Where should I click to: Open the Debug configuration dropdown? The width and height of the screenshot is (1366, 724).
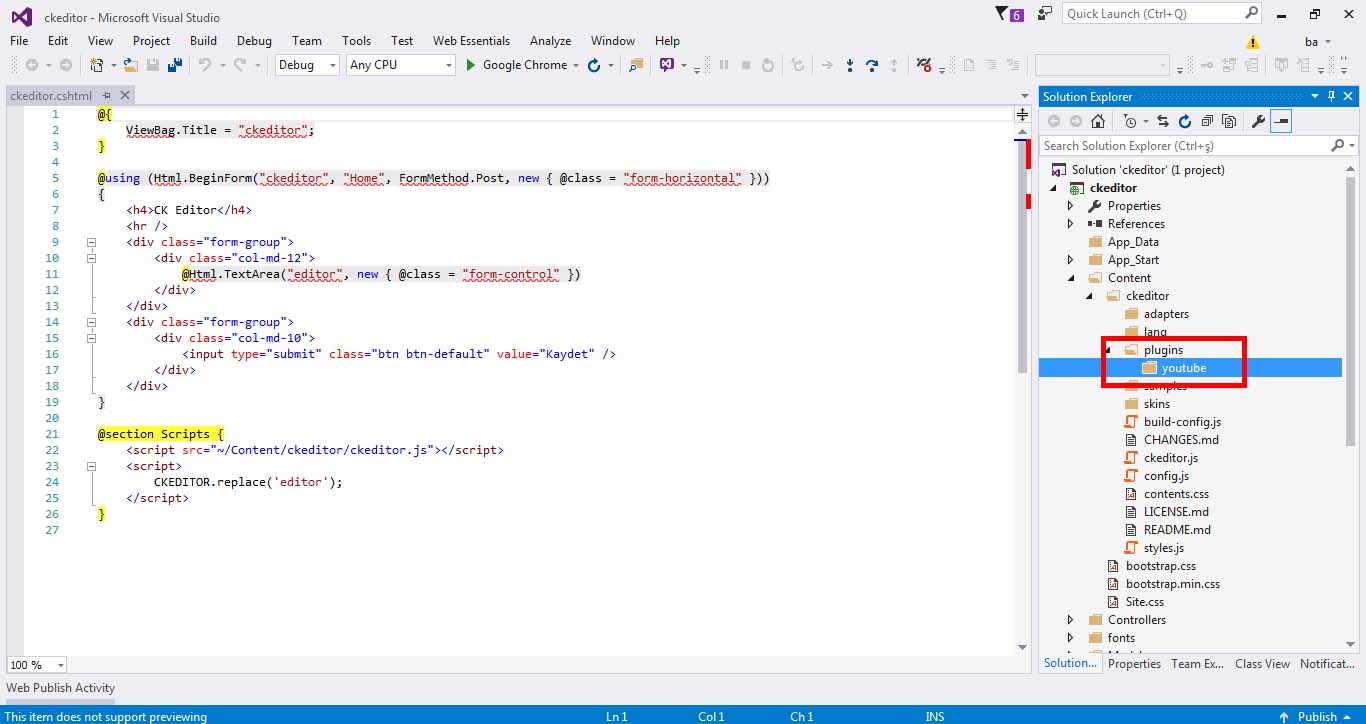pos(308,65)
